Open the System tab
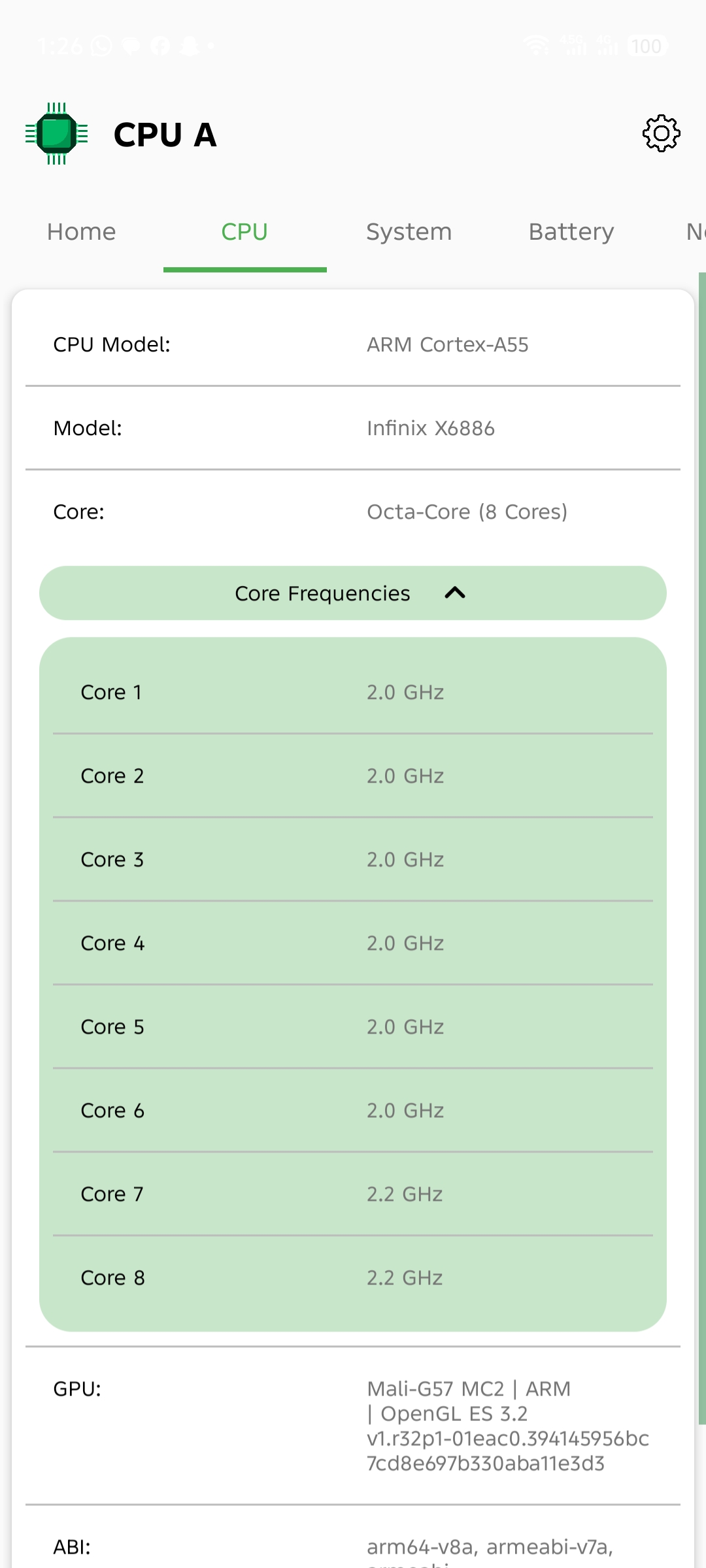Image resolution: width=706 pixels, height=1568 pixels. pyautogui.click(x=409, y=232)
